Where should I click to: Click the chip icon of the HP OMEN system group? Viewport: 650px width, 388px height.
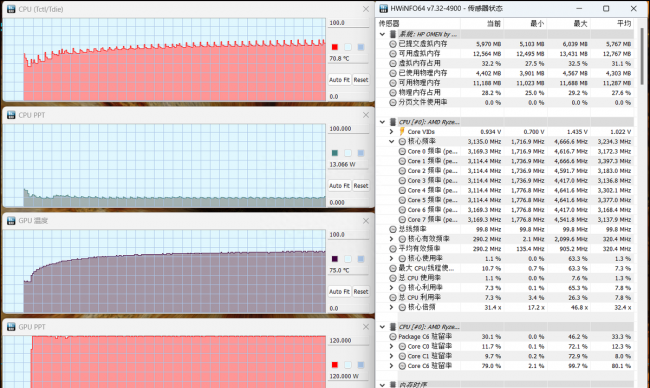pyautogui.click(x=393, y=34)
